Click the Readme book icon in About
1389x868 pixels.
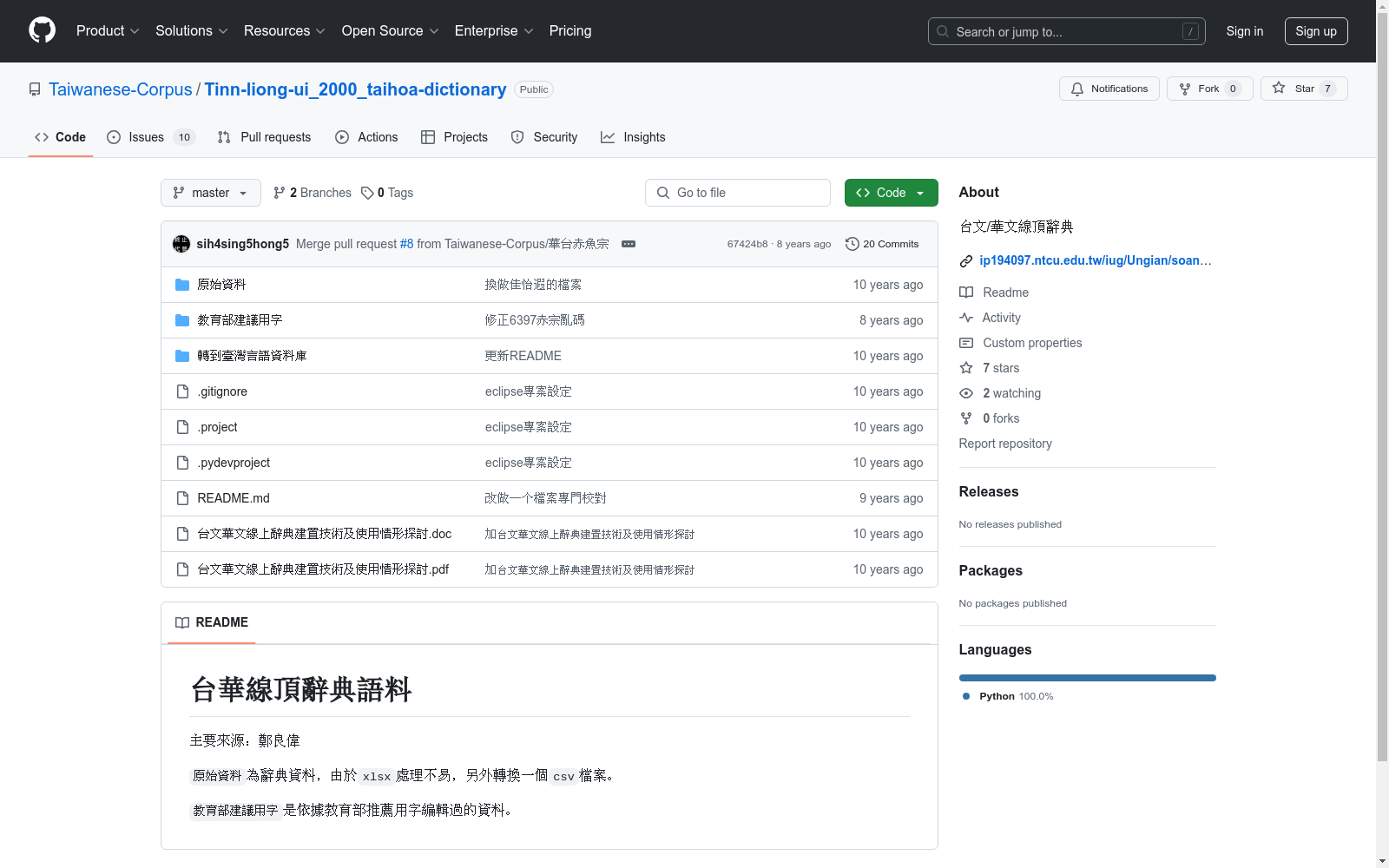[x=966, y=293]
